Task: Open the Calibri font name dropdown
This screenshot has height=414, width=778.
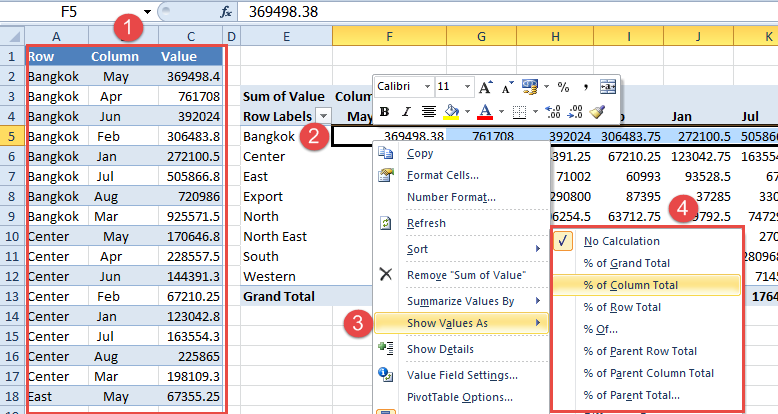Action: tap(427, 87)
